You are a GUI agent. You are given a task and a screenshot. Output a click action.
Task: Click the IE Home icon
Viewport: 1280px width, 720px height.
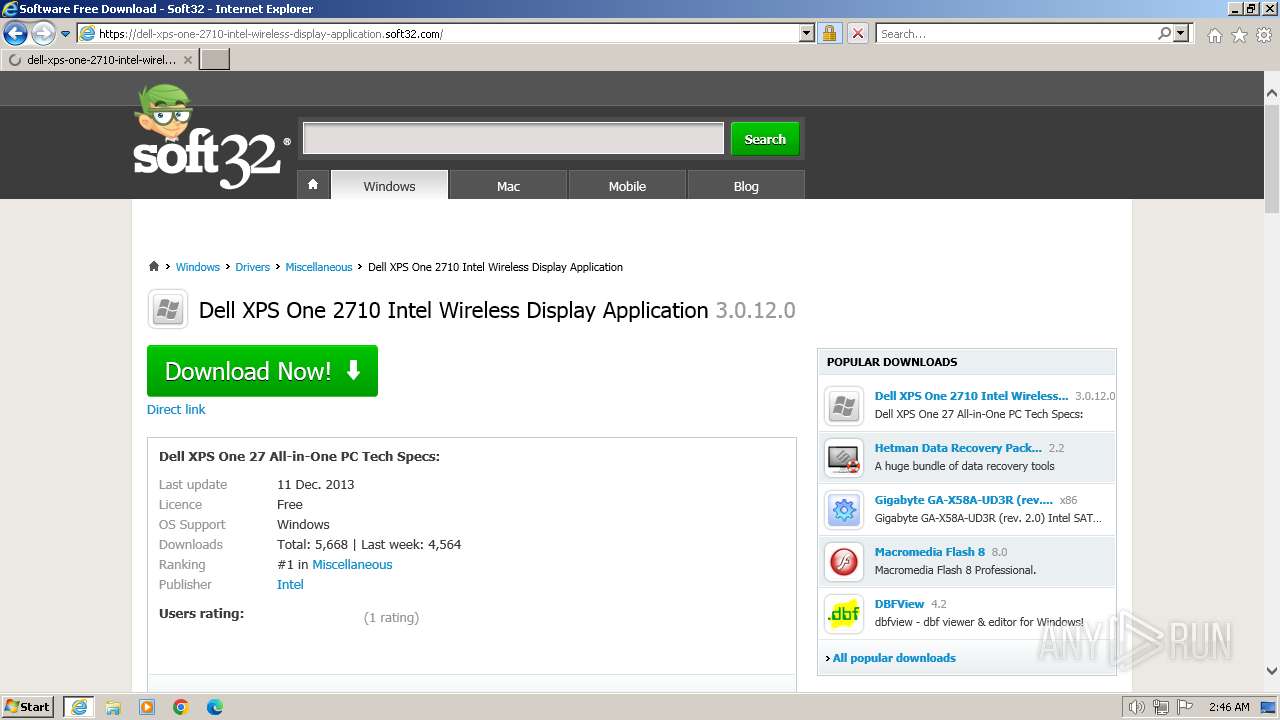click(1214, 35)
